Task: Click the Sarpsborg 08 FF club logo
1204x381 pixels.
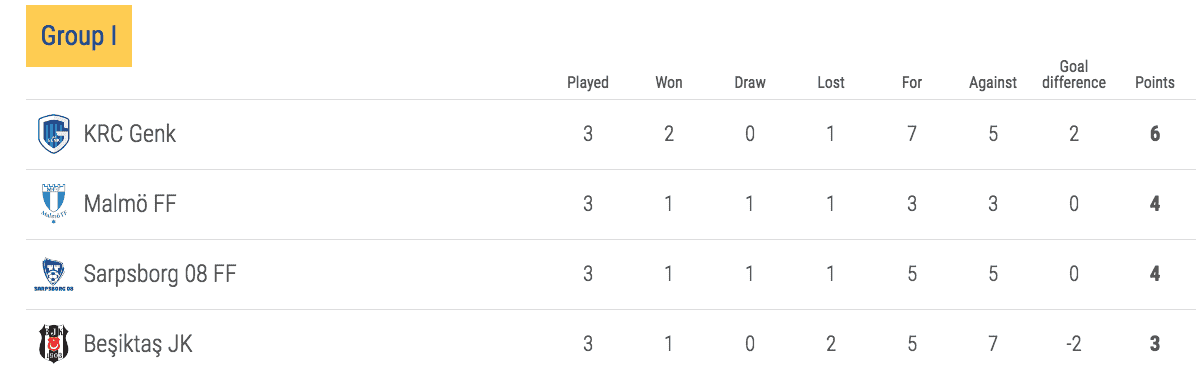Action: 53,274
